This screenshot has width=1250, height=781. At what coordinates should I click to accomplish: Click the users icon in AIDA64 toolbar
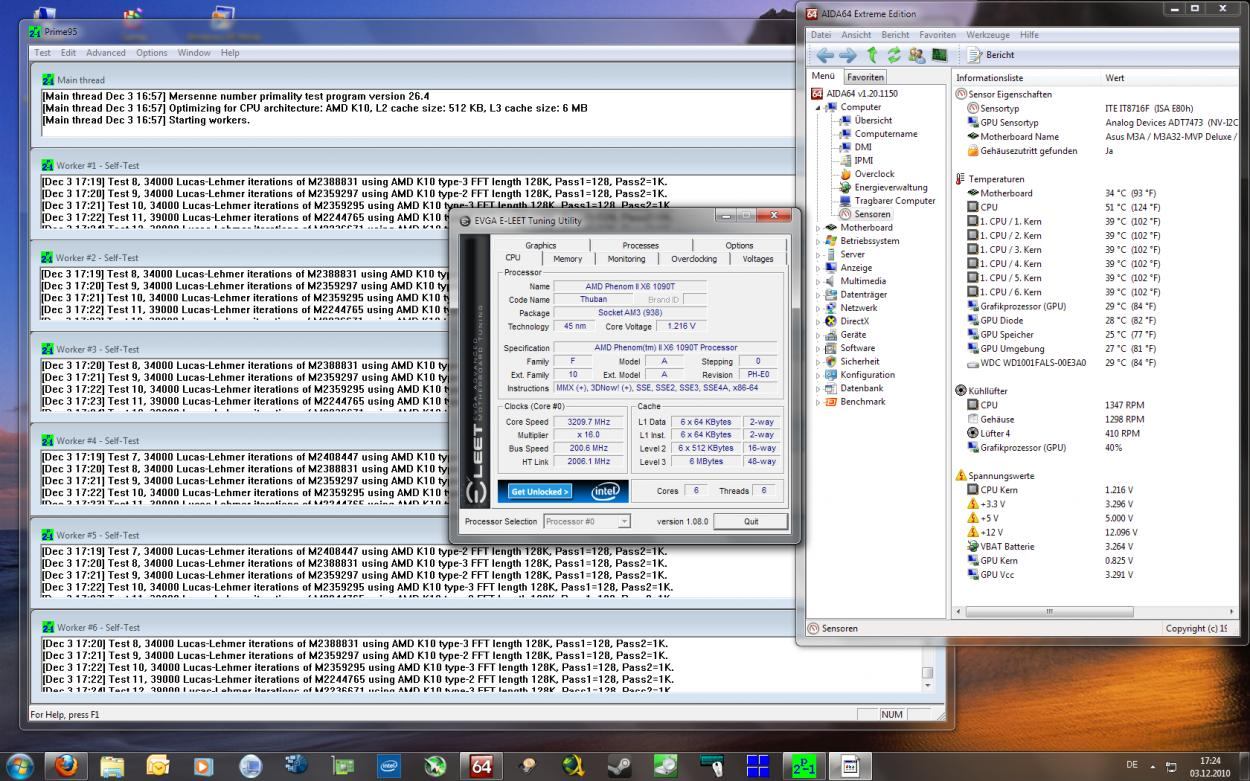tap(916, 55)
